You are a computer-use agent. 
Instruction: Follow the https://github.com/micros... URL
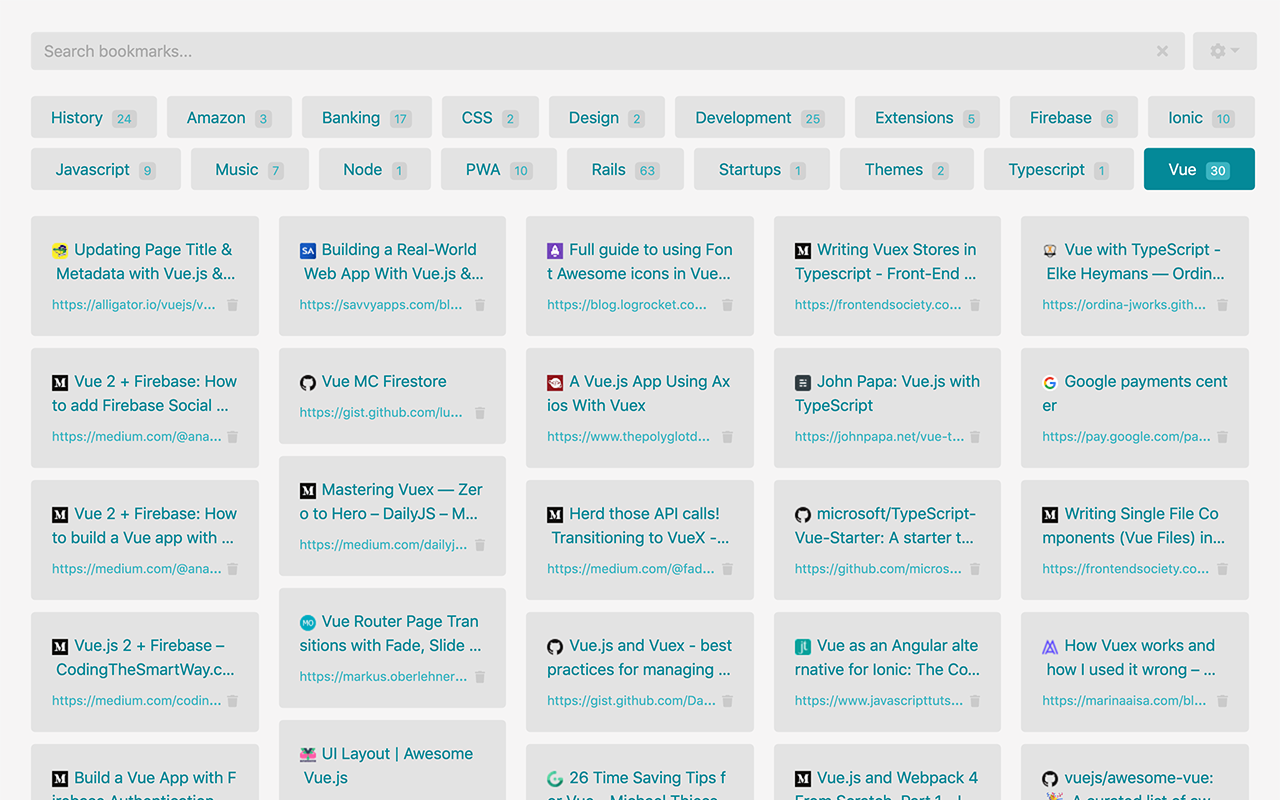(x=878, y=569)
